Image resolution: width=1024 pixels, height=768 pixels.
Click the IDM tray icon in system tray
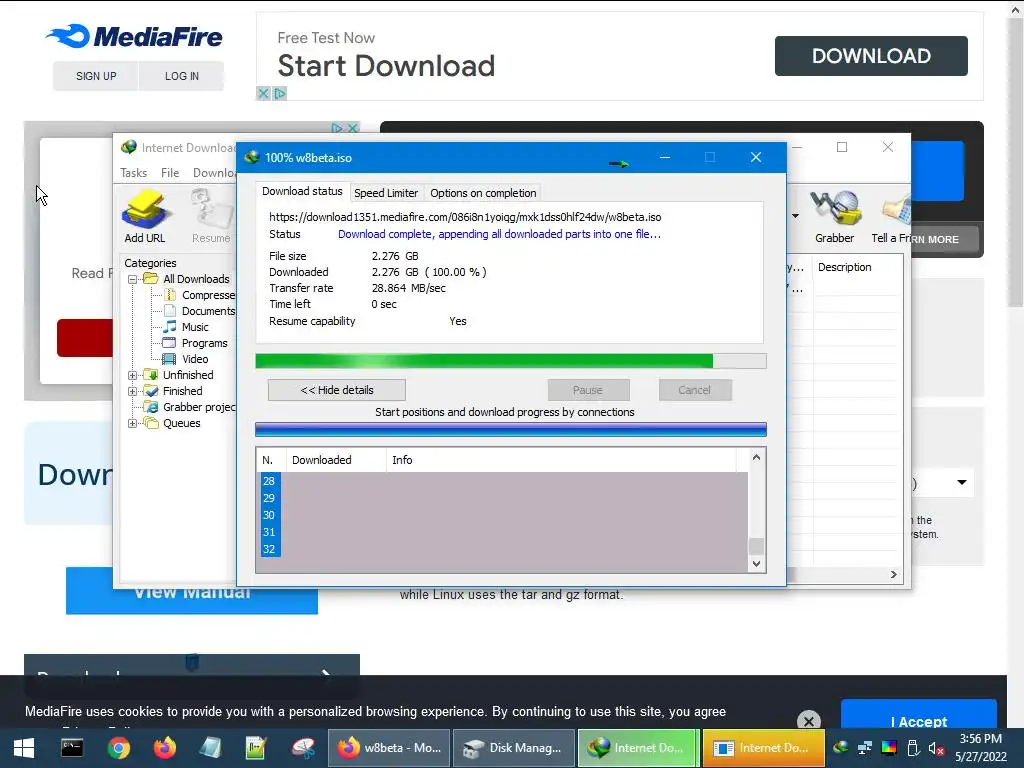[x=840, y=748]
